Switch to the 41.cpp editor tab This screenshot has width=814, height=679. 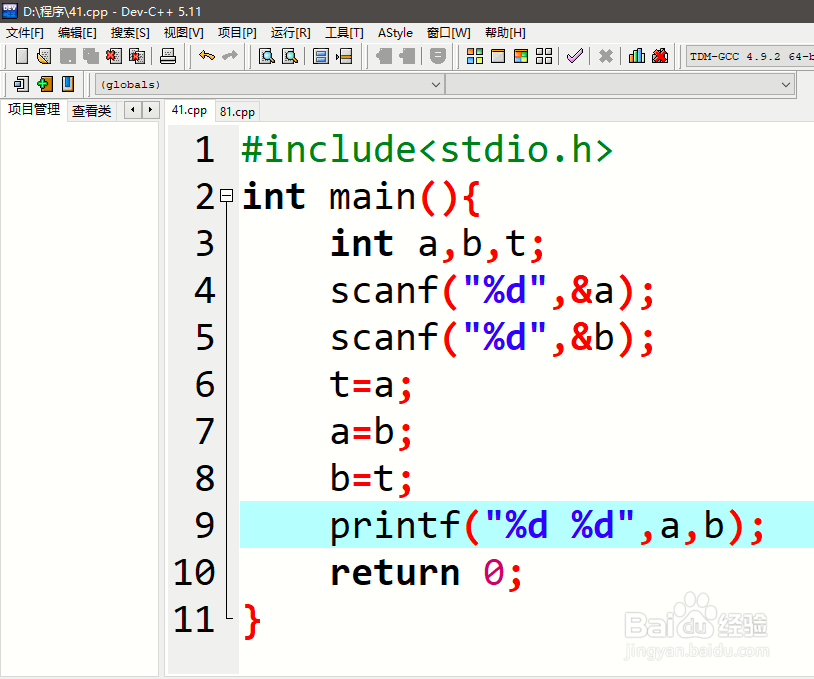(x=189, y=110)
